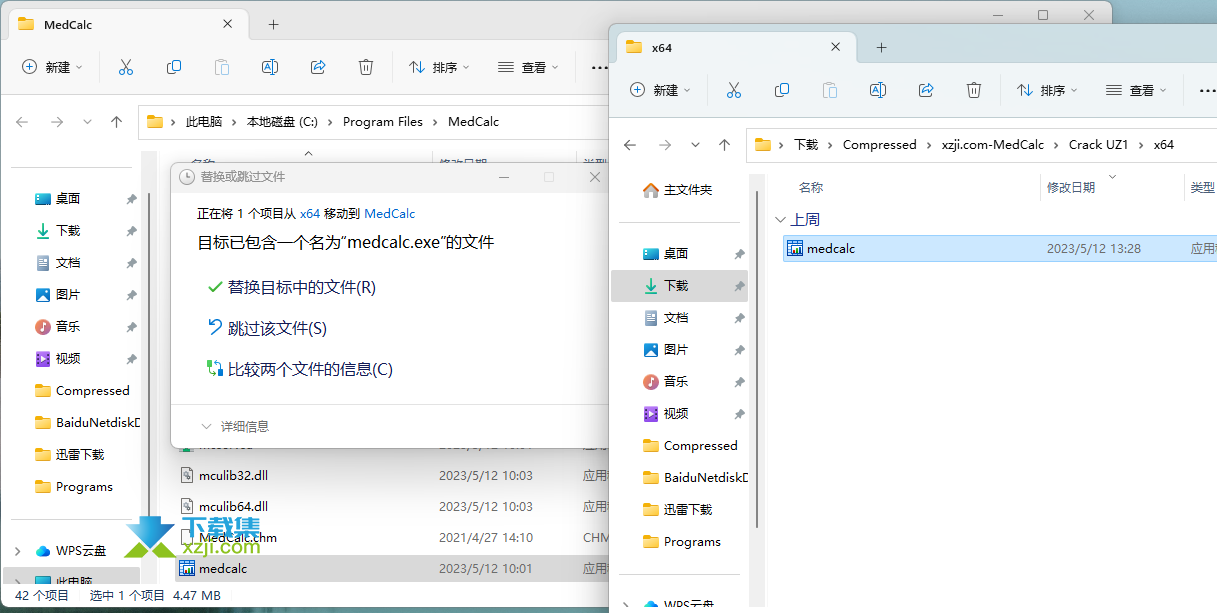Click Rename icon in MedCalc window toolbar
1217x613 pixels.
tap(270, 67)
